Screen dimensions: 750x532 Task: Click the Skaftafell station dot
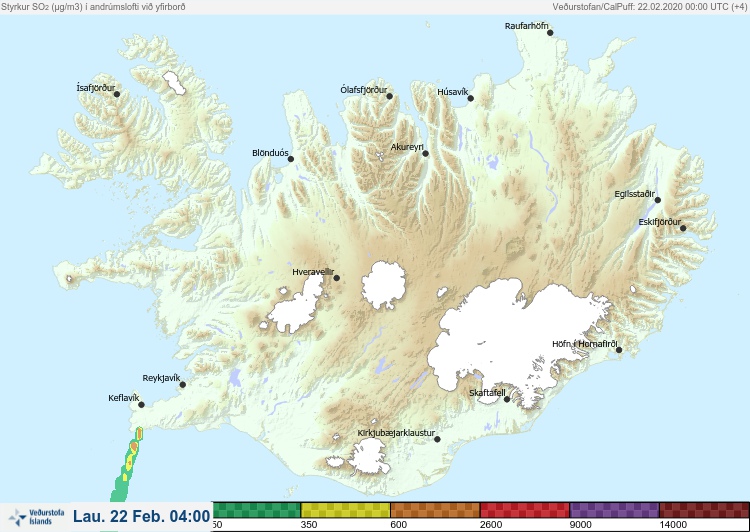(x=507, y=399)
